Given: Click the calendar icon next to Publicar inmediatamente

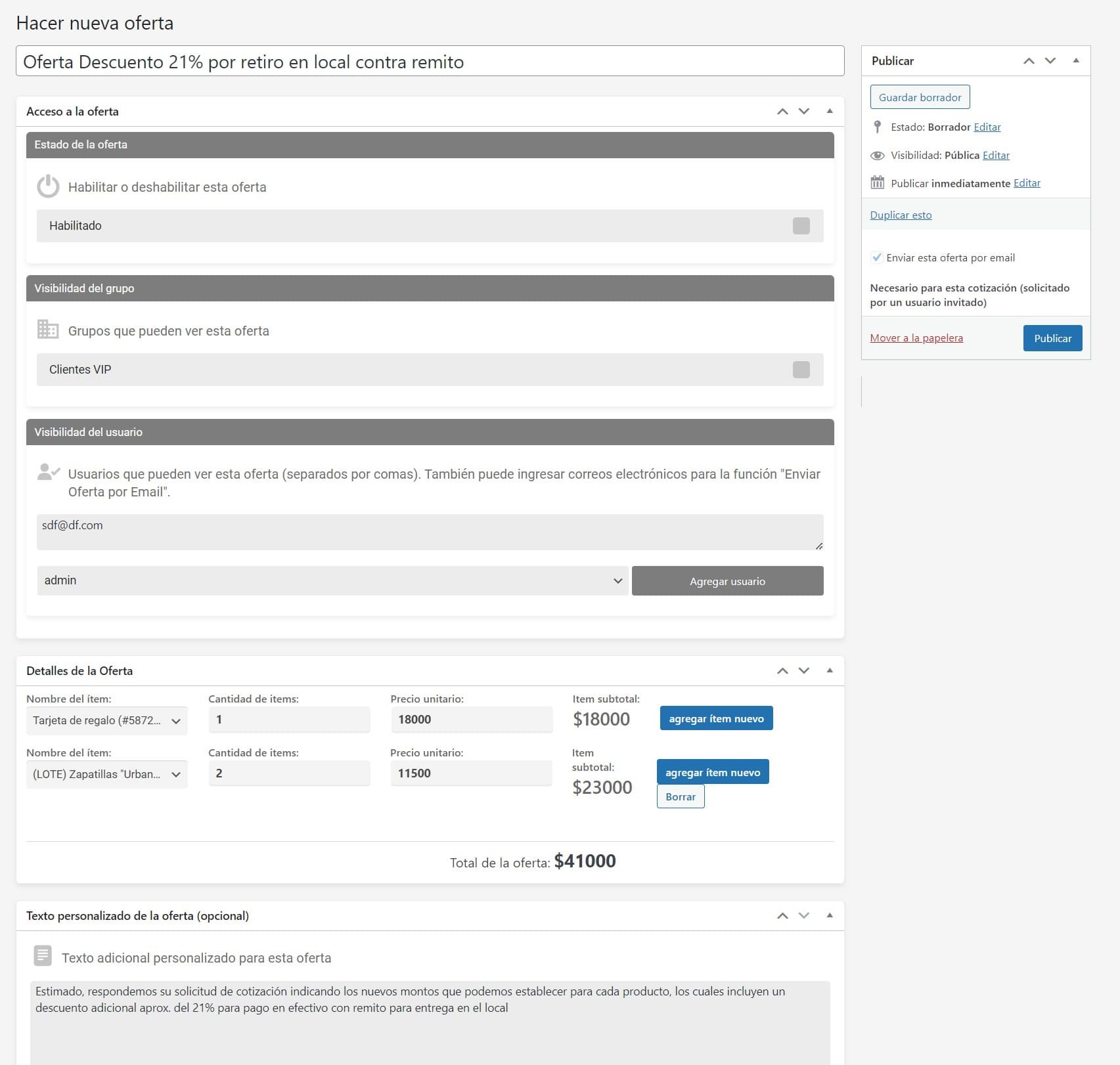Looking at the screenshot, I should coord(877,183).
